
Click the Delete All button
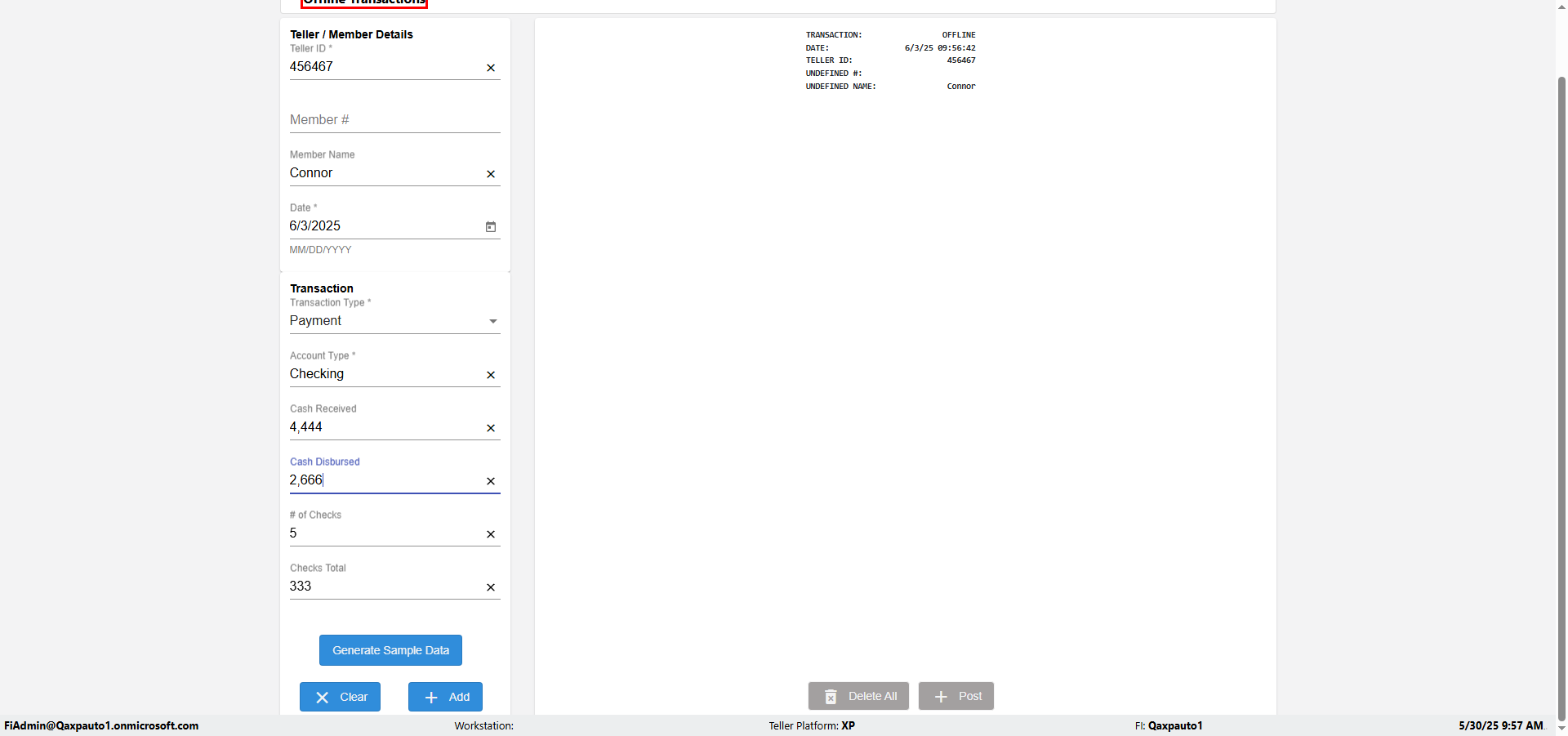point(858,696)
